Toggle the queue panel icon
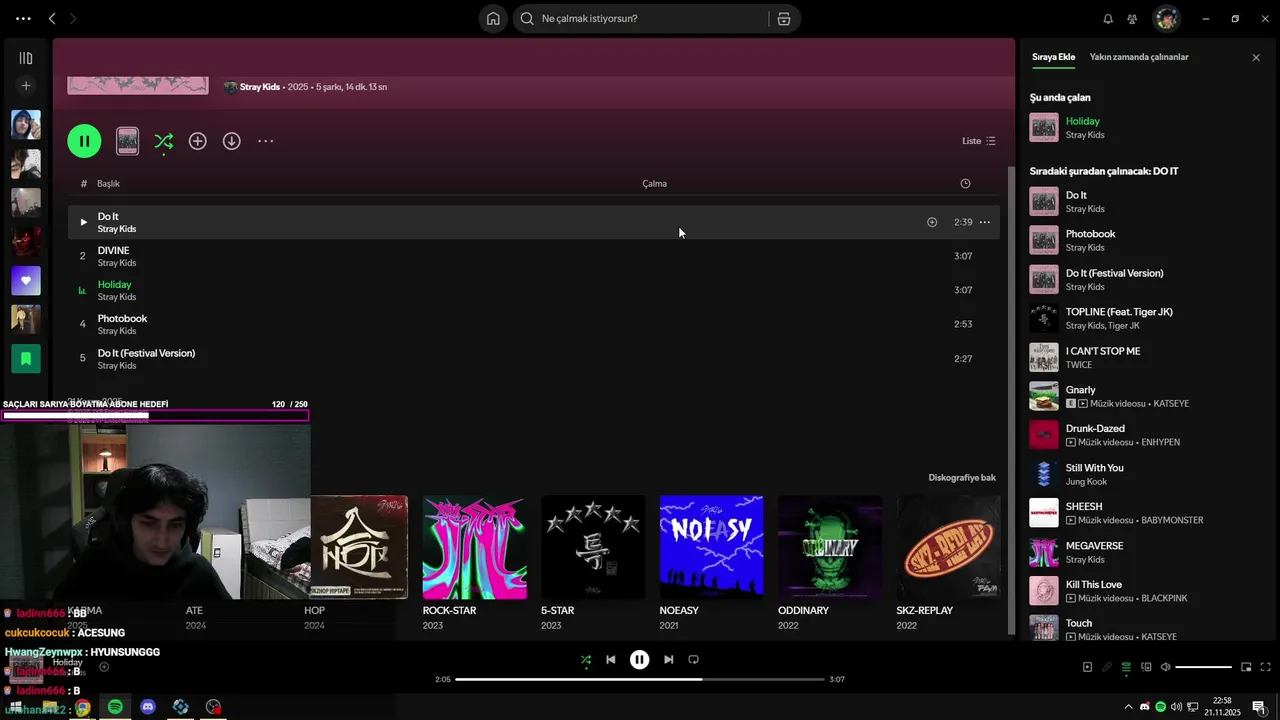 1126,667
